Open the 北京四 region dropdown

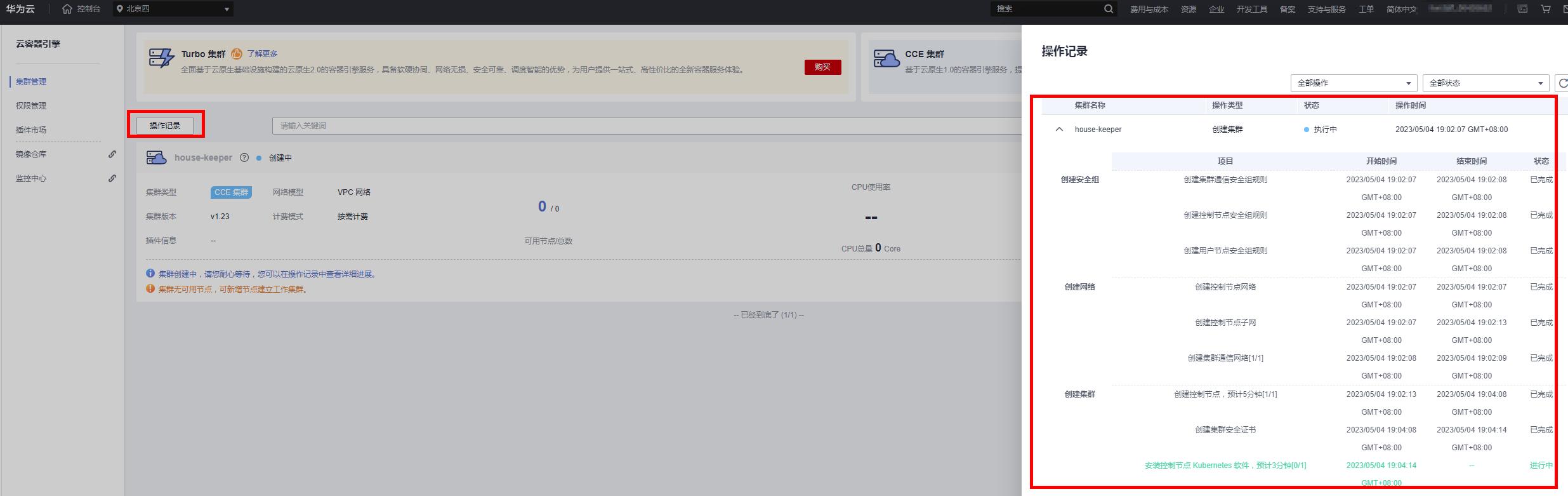click(173, 9)
